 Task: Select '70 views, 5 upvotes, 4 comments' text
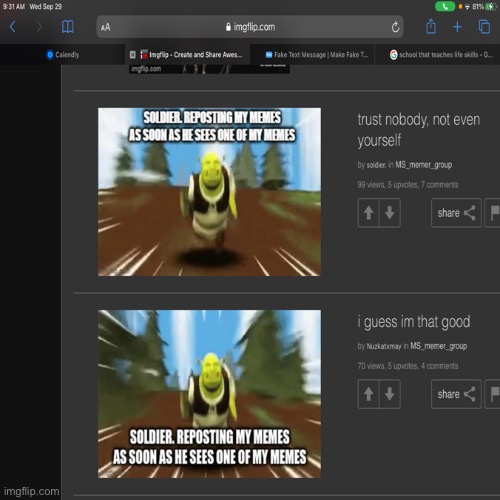[x=408, y=366]
